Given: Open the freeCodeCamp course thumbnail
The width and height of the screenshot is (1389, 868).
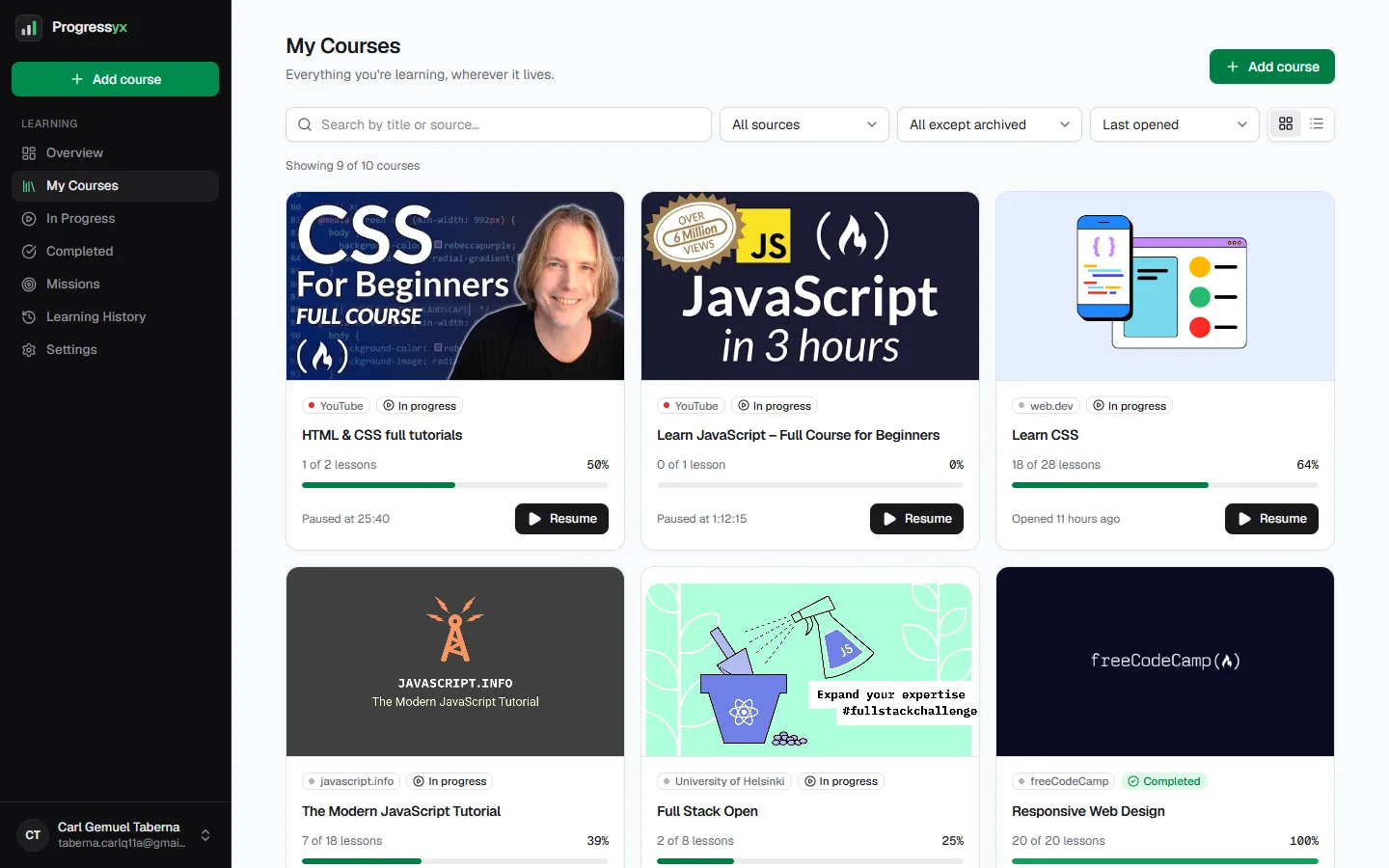Looking at the screenshot, I should [x=1165, y=662].
